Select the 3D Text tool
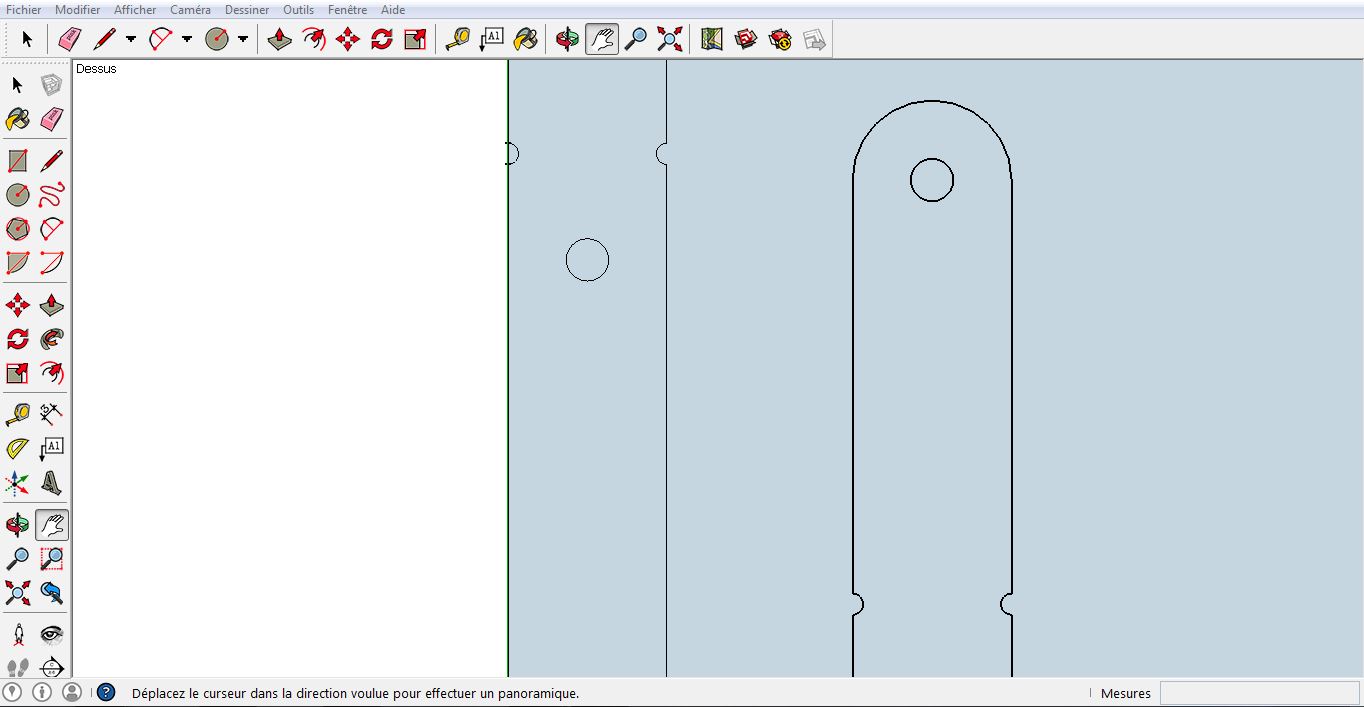 click(52, 483)
